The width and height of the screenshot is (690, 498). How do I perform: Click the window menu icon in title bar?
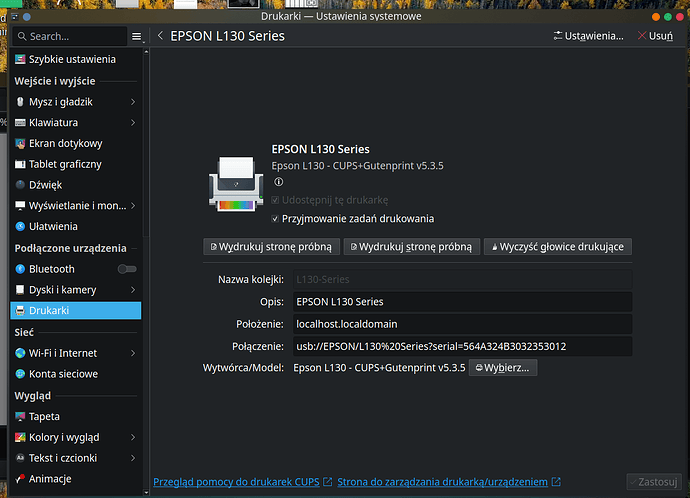(x=15, y=17)
